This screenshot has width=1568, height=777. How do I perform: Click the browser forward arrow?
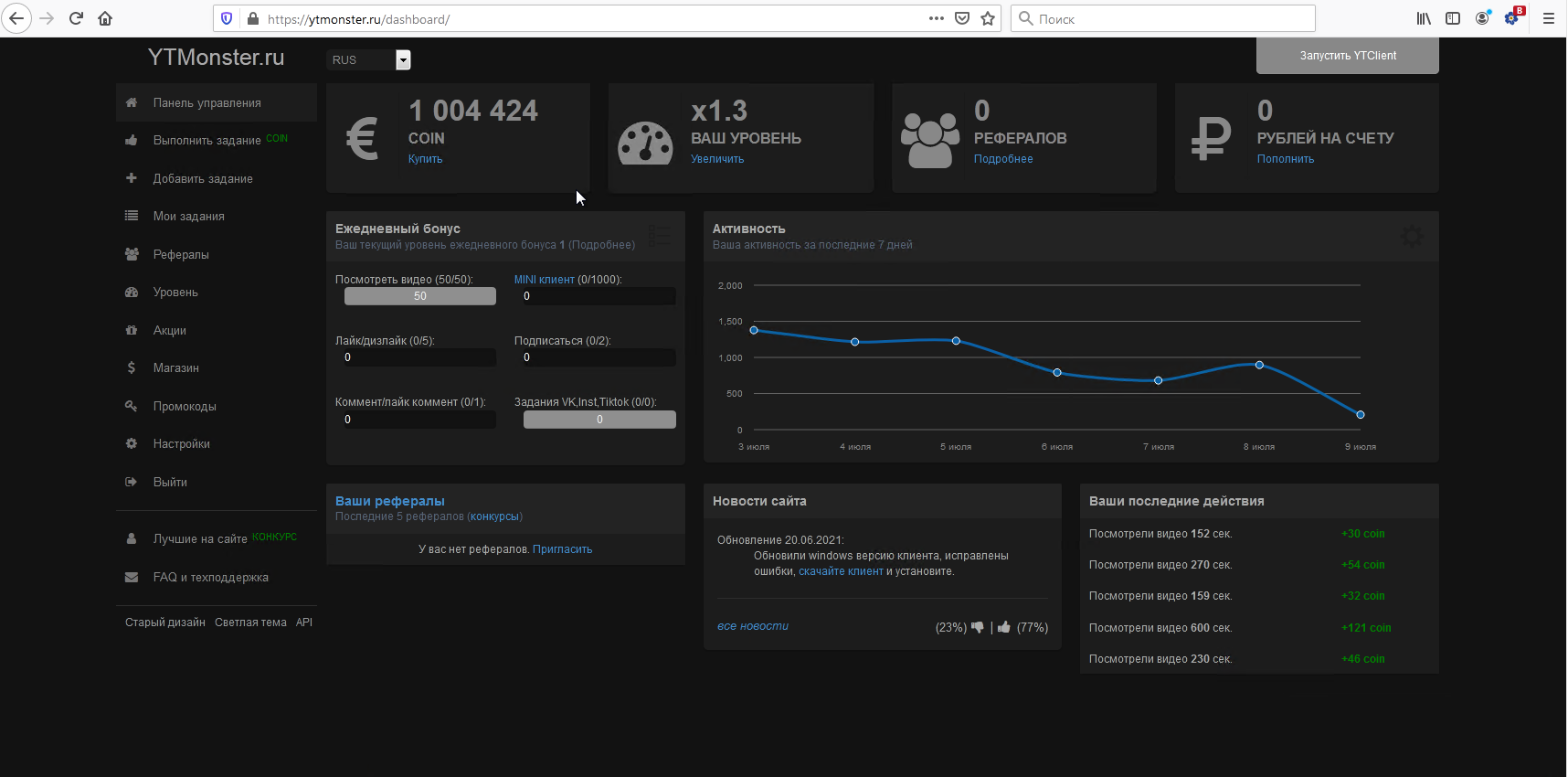click(47, 18)
